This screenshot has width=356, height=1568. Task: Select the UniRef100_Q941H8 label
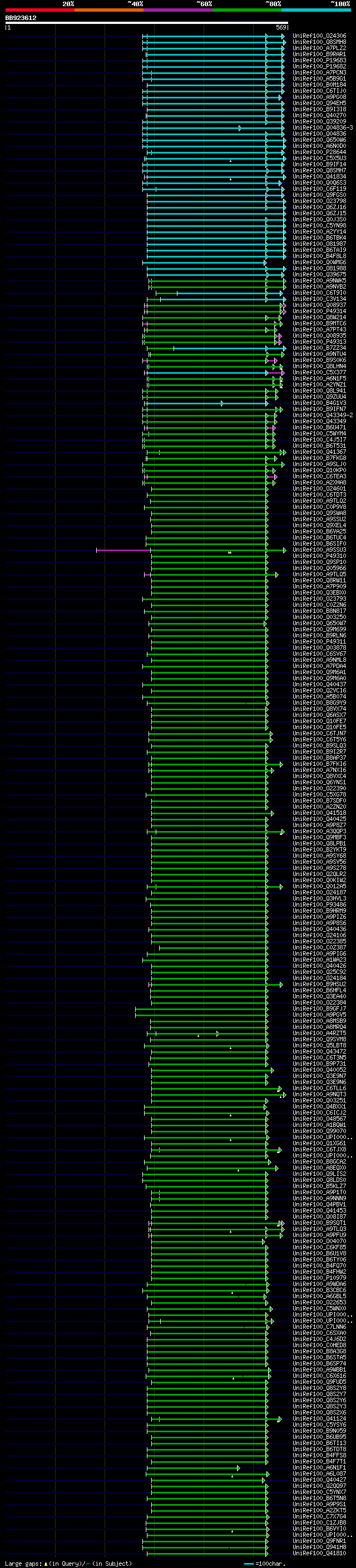pos(319,1547)
